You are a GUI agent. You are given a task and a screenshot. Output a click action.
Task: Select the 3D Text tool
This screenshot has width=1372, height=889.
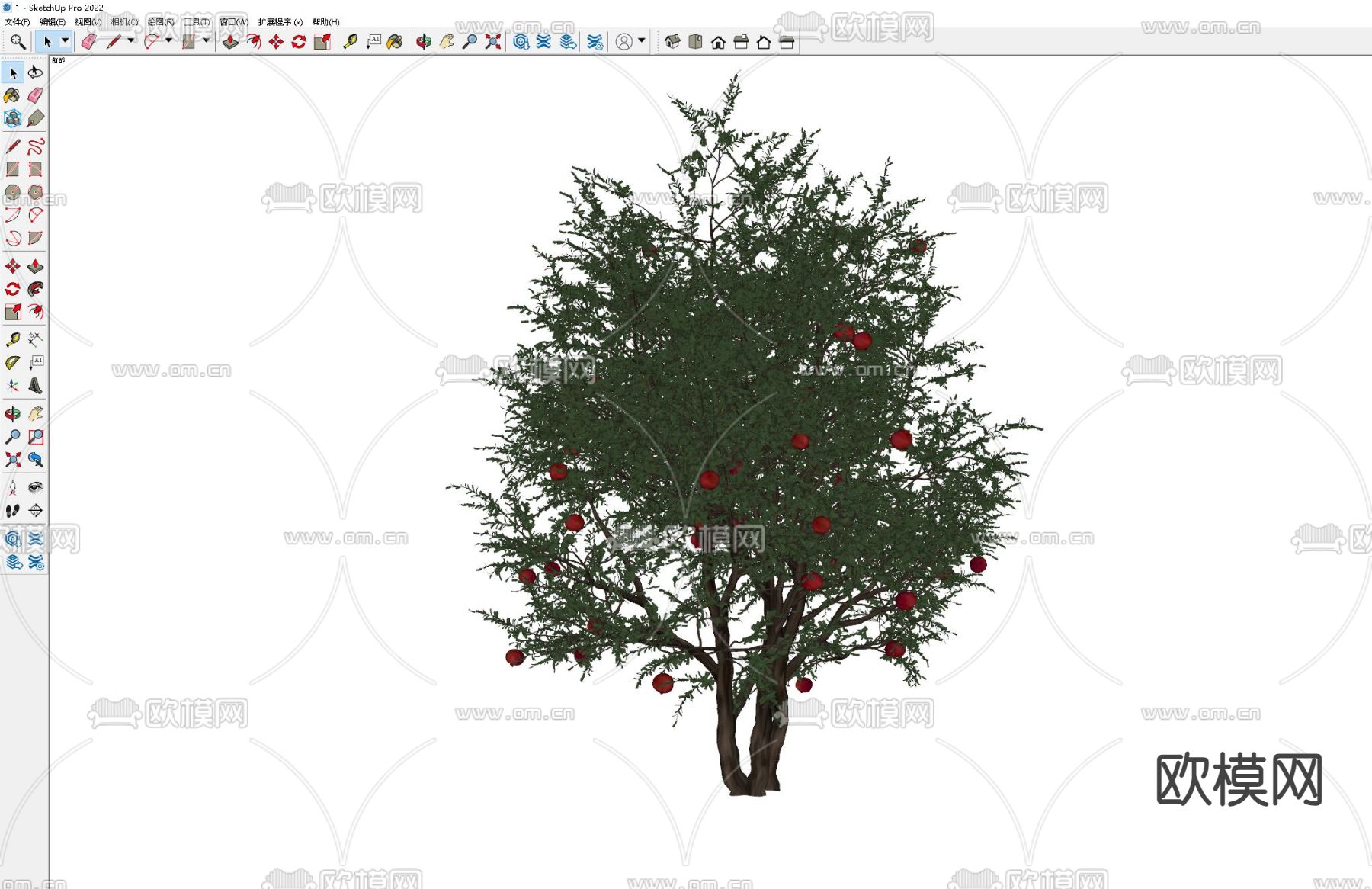(36, 385)
